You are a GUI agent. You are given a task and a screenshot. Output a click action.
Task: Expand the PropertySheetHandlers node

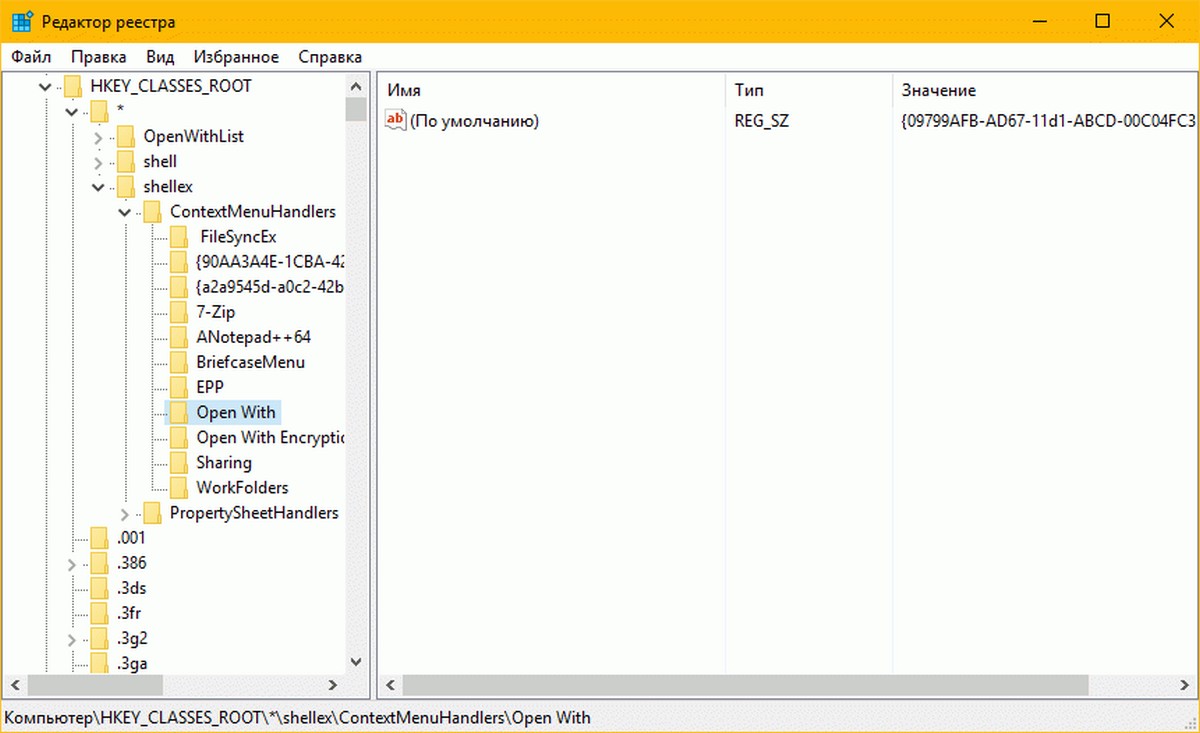tap(125, 514)
